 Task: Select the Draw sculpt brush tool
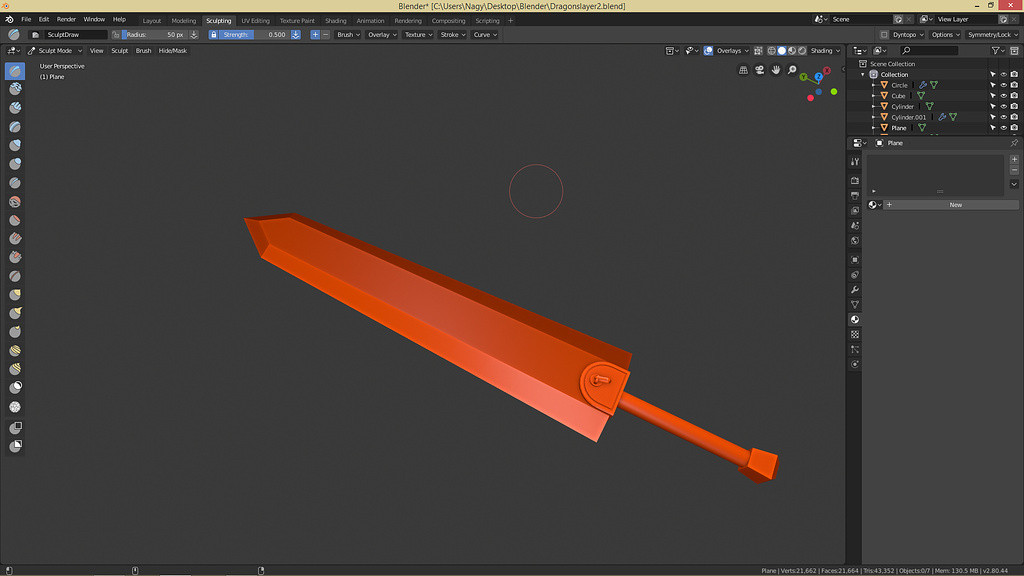(x=15, y=71)
